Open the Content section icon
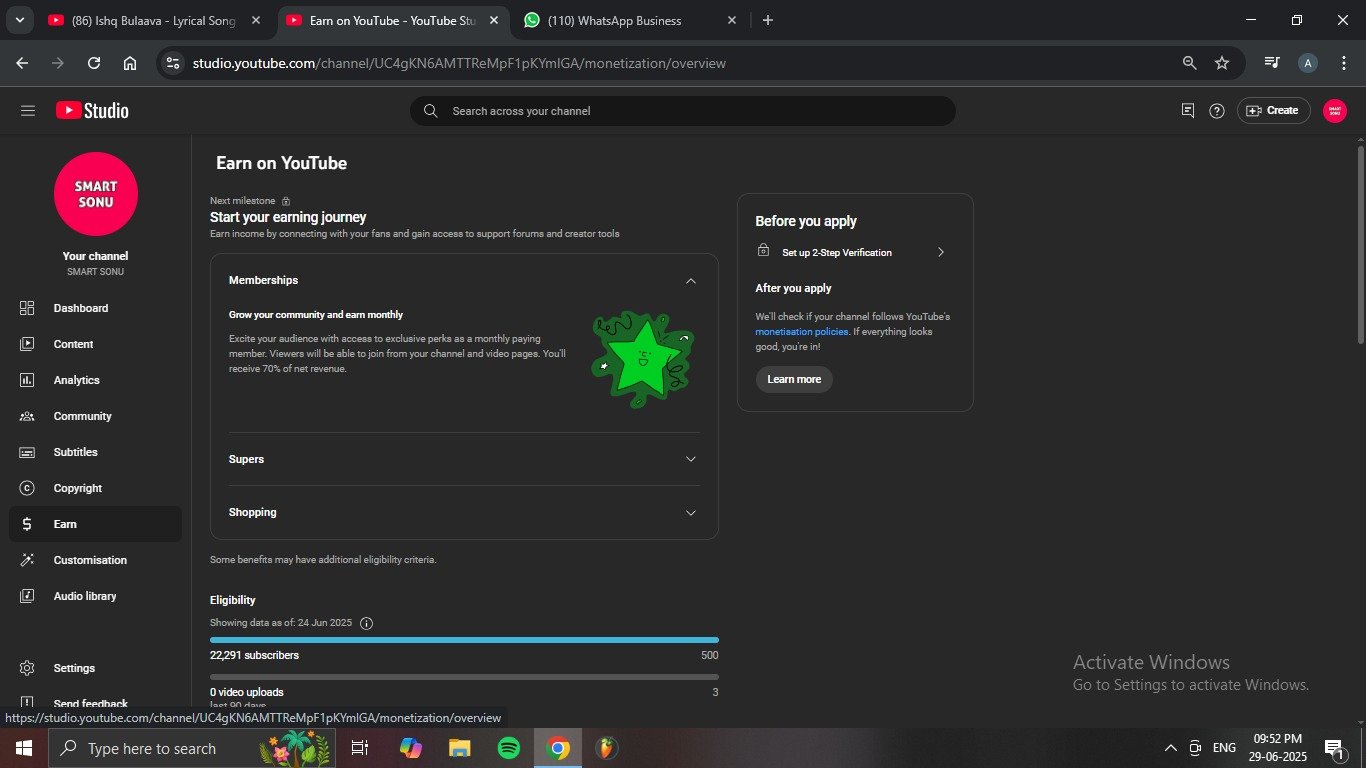The image size is (1366, 768). (x=27, y=344)
